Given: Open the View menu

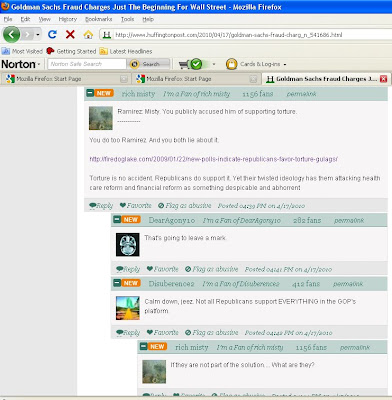Looking at the screenshot, I should coord(45,19).
